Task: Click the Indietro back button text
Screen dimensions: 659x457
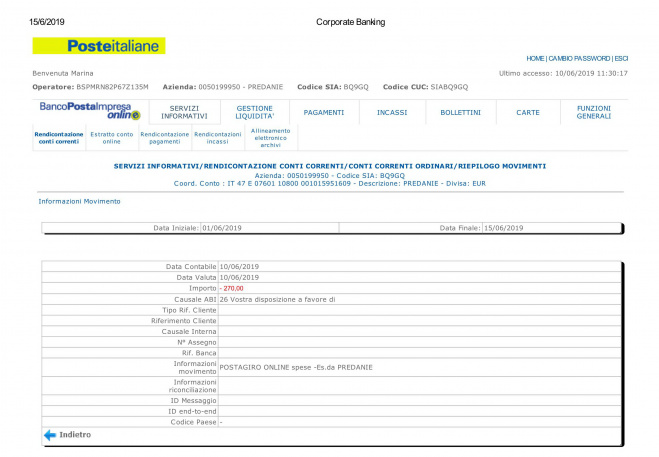Action: point(75,435)
